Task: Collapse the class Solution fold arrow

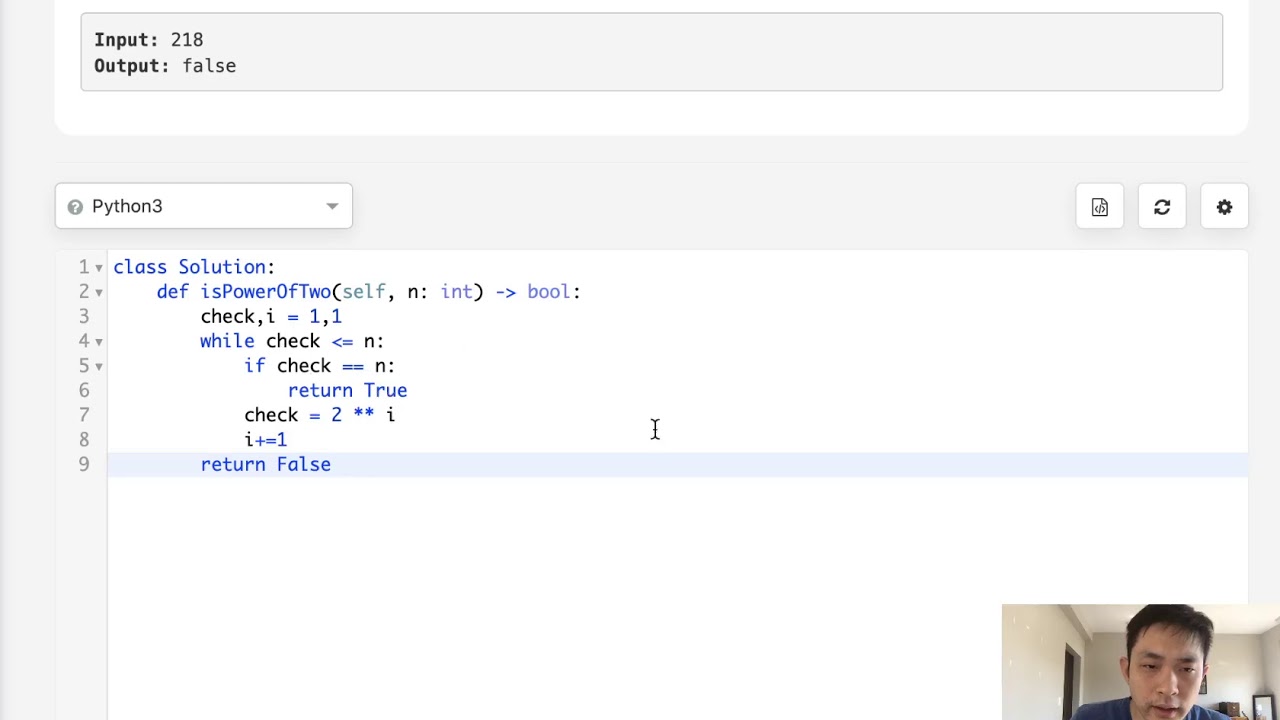Action: pyautogui.click(x=99, y=268)
